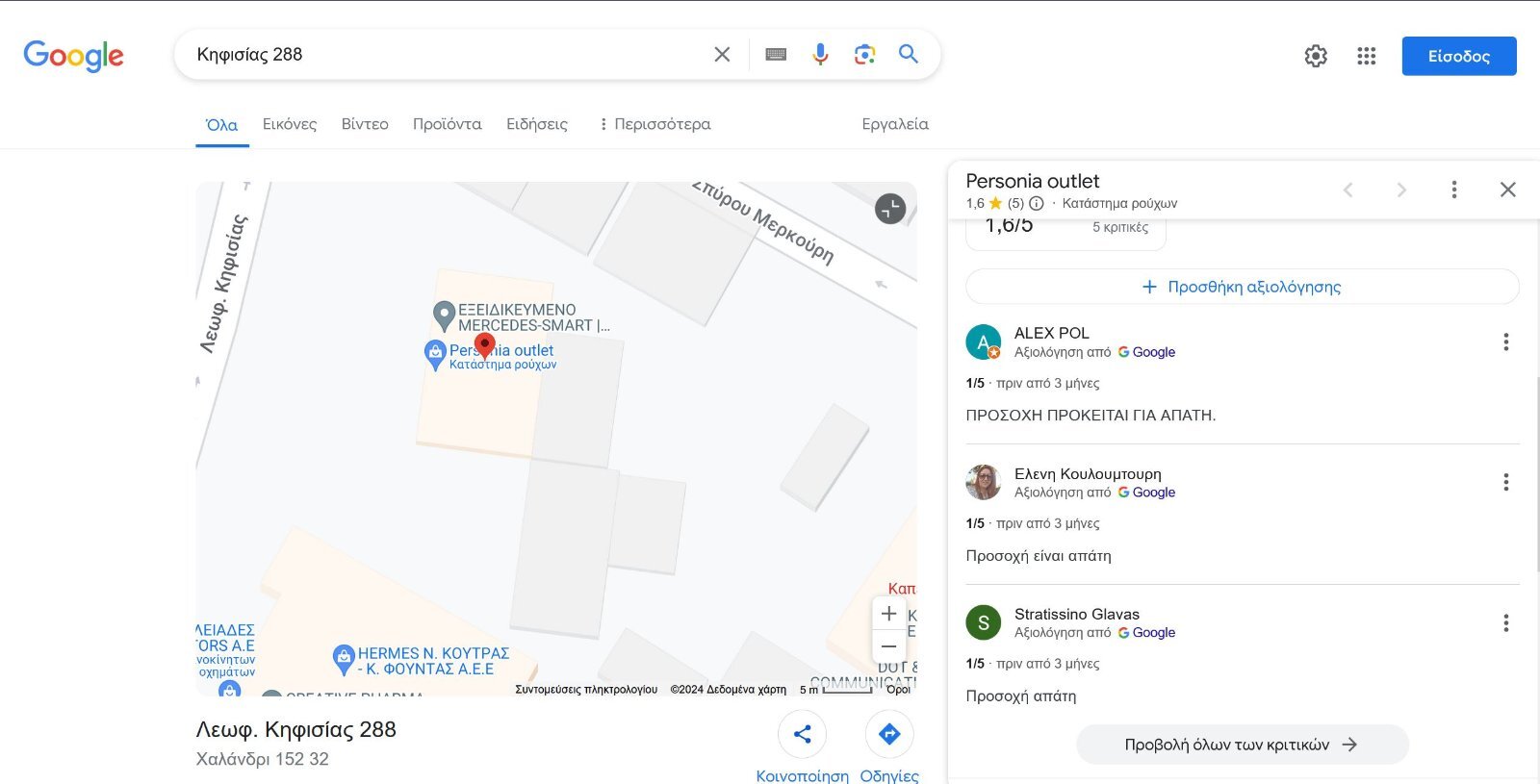Close the Persona outlet panel
Screen dimensions: 1540x784
1508,190
